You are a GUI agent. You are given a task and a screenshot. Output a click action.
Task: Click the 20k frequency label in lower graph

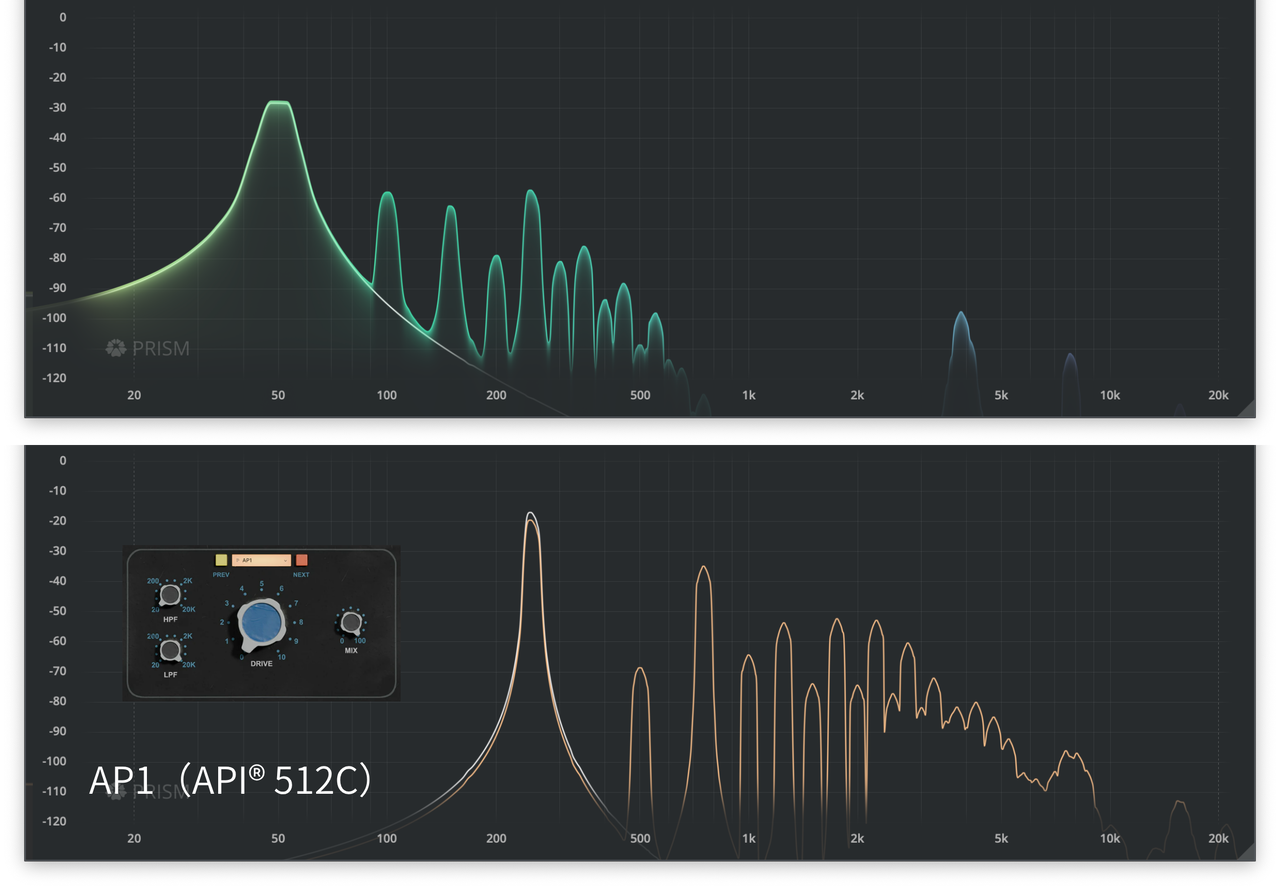tap(1218, 838)
